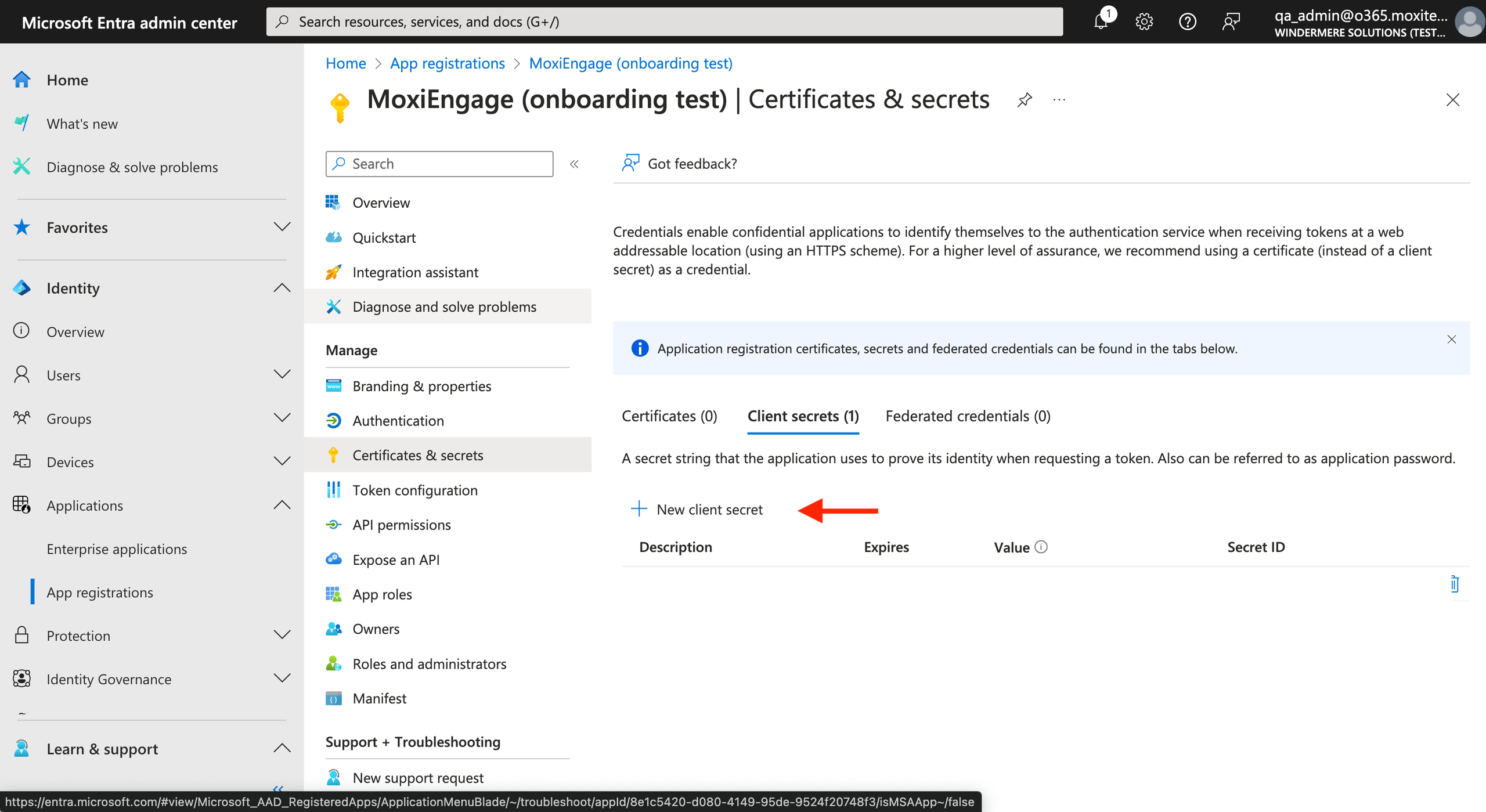
Task: Click New client secret button
Action: tap(697, 509)
